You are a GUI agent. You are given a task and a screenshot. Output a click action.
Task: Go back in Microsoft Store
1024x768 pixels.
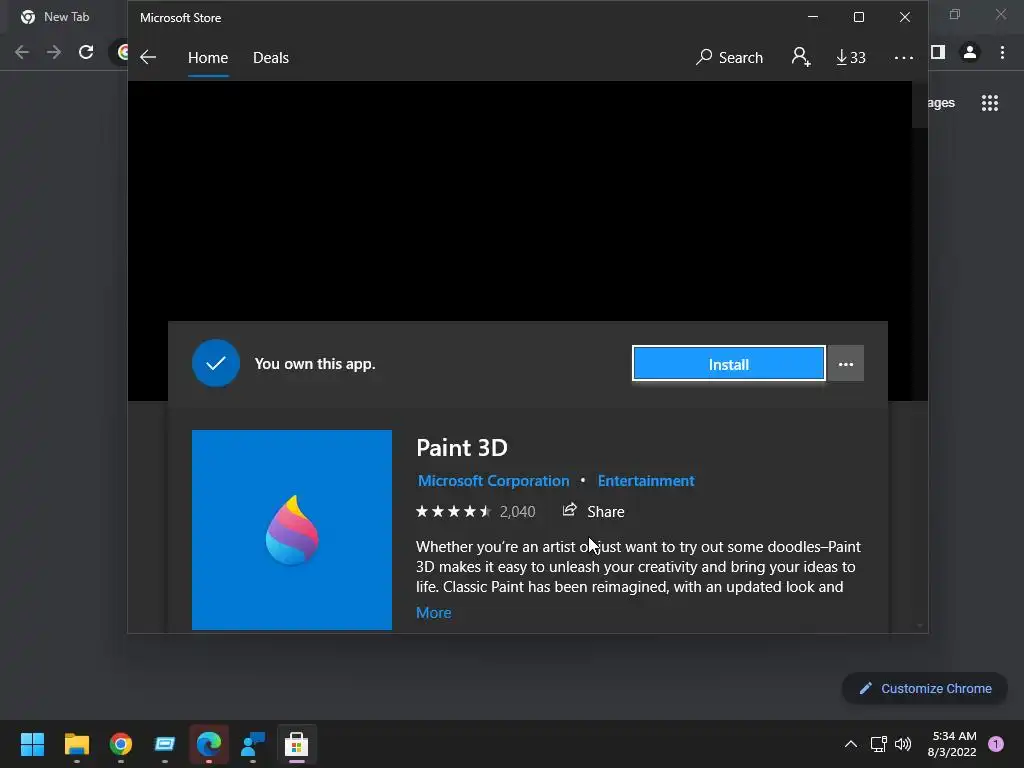[148, 57]
